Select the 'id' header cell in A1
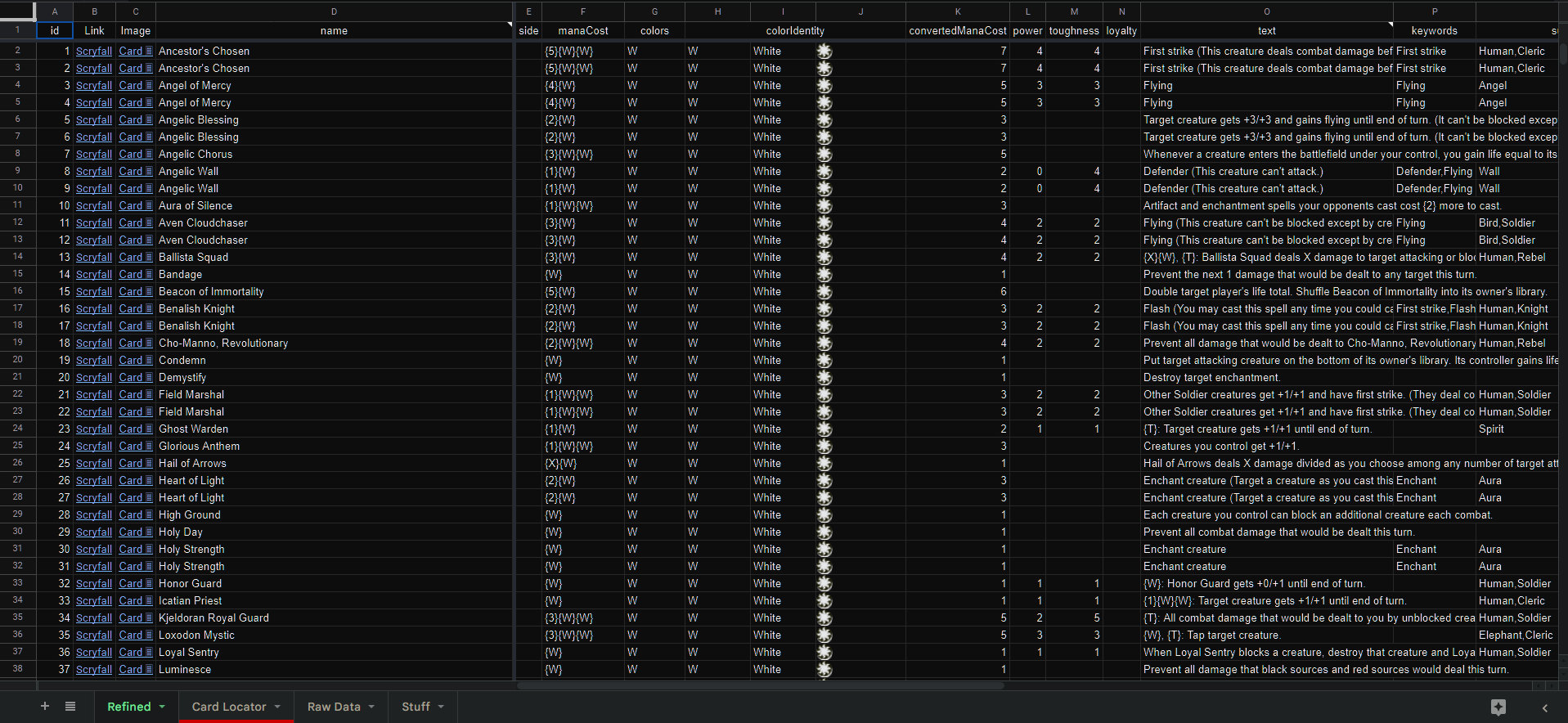The height and width of the screenshot is (723, 1568). (55, 30)
